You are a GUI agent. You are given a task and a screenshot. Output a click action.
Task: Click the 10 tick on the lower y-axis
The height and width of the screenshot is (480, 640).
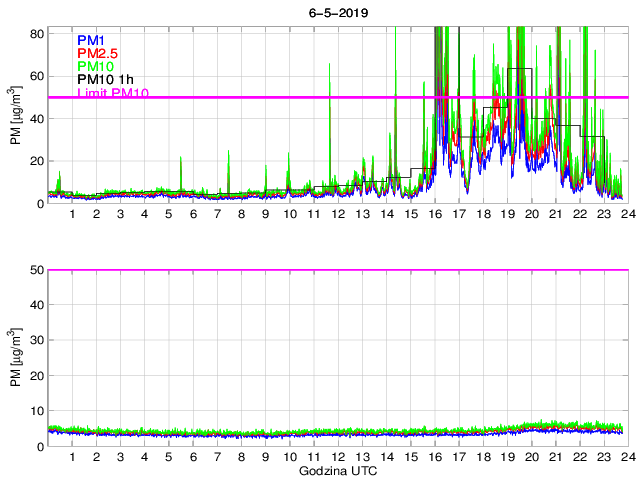pyautogui.click(x=36, y=411)
